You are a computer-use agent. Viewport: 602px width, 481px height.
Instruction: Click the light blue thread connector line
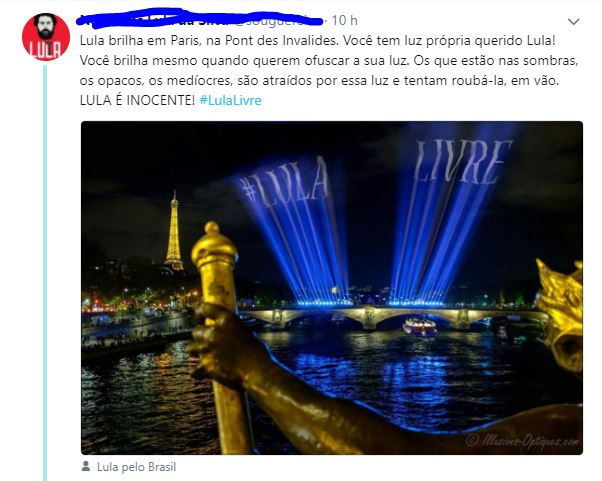[x=45, y=273]
